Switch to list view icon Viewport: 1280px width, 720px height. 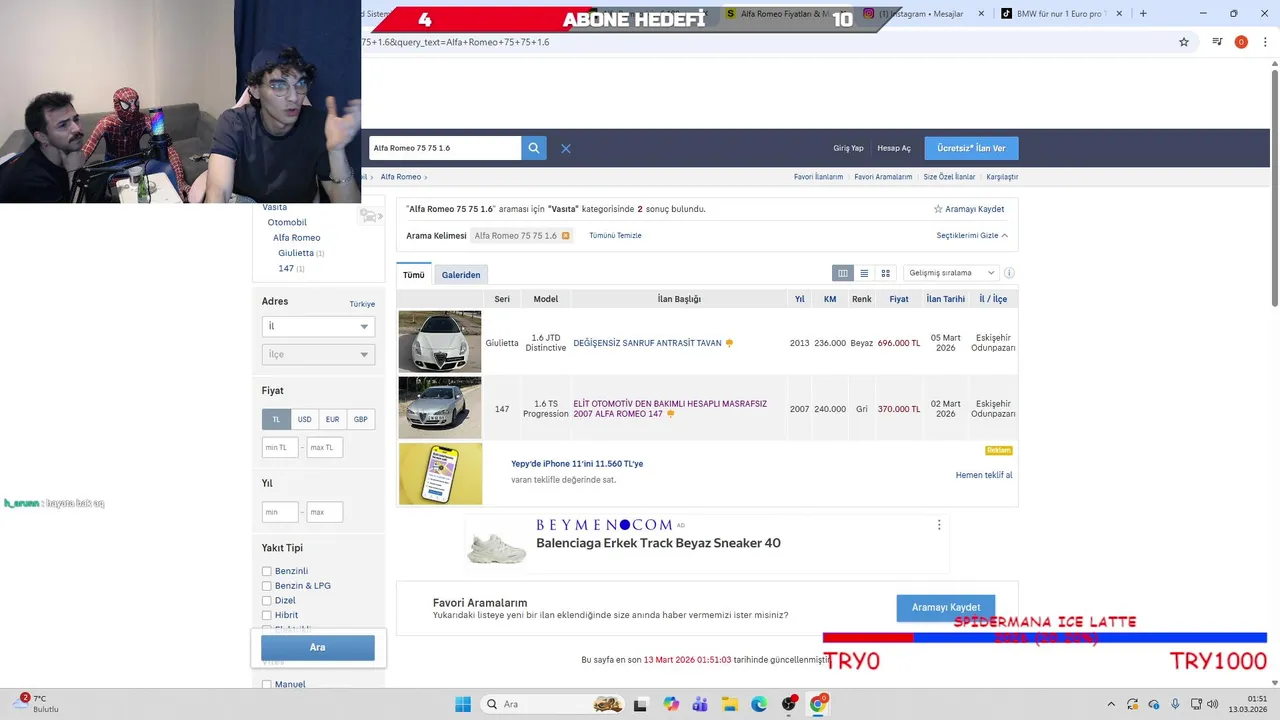click(x=864, y=273)
